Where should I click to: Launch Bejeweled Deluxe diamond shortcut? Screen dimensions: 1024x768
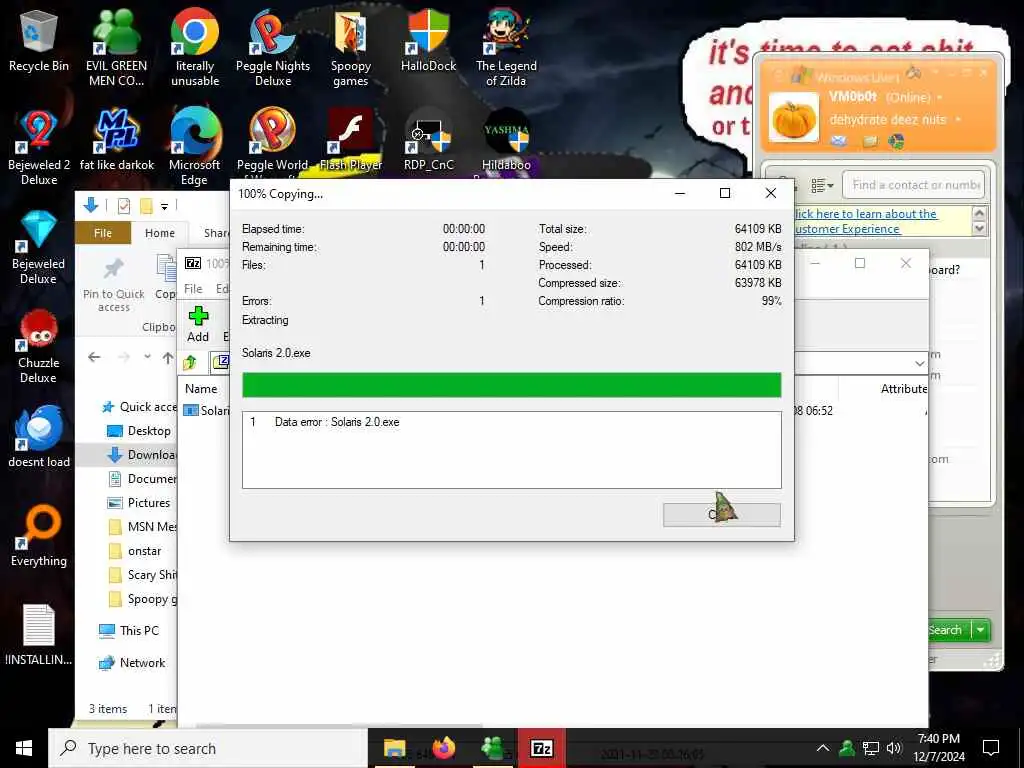point(39,247)
